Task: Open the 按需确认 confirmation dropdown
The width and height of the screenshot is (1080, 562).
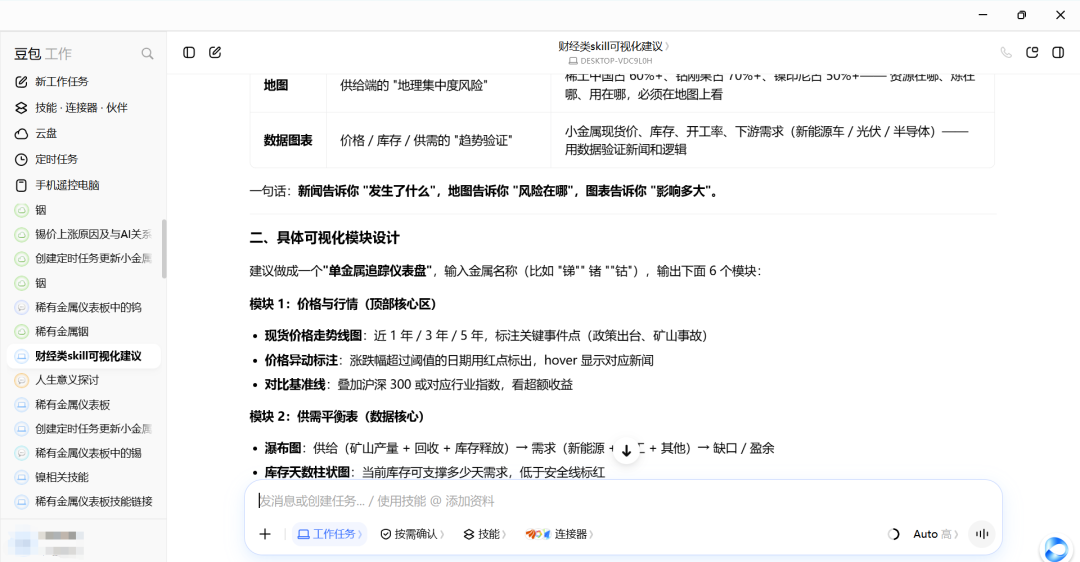Action: click(412, 534)
